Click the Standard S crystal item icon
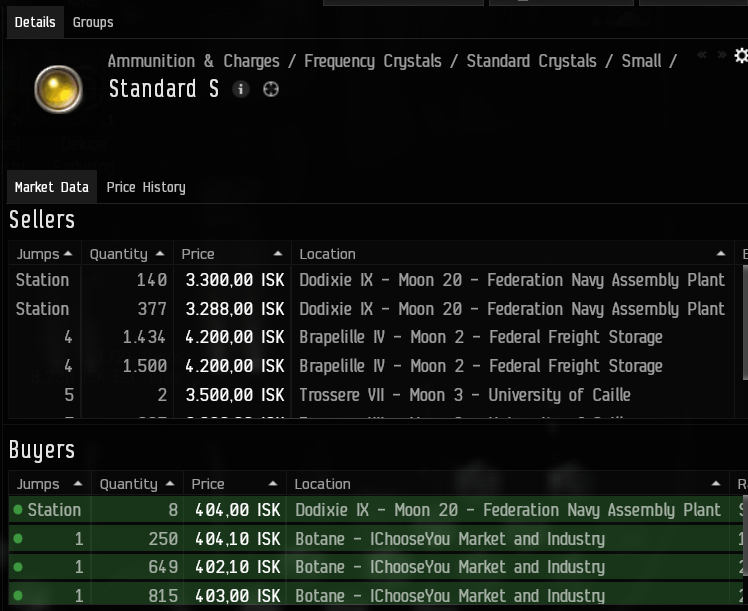Viewport: 748px width, 611px height. (x=58, y=89)
